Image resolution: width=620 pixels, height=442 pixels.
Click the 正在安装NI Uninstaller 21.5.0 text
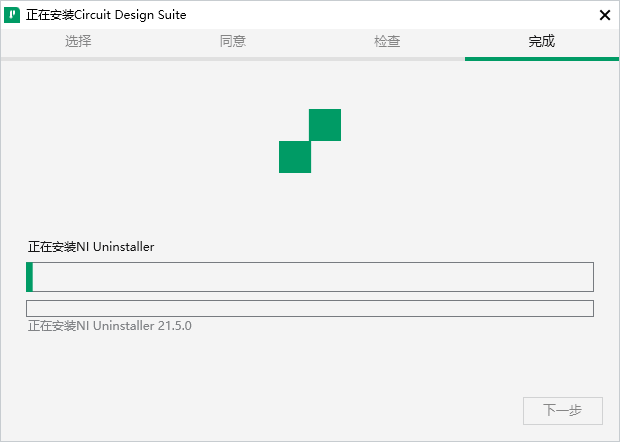(x=110, y=326)
